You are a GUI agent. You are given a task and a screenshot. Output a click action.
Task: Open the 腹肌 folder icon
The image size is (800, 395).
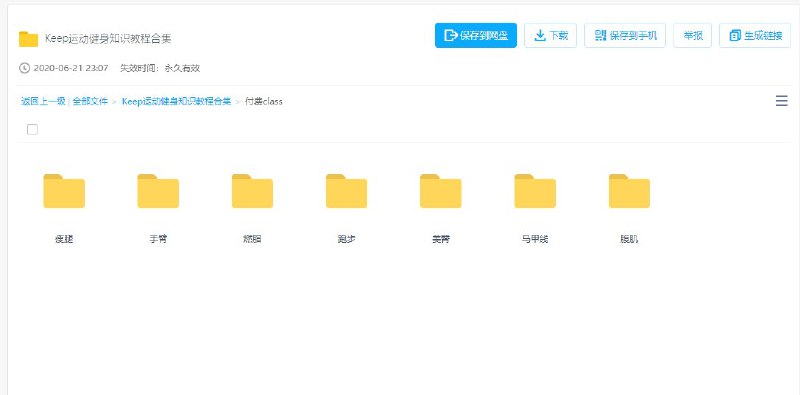pyautogui.click(x=629, y=191)
